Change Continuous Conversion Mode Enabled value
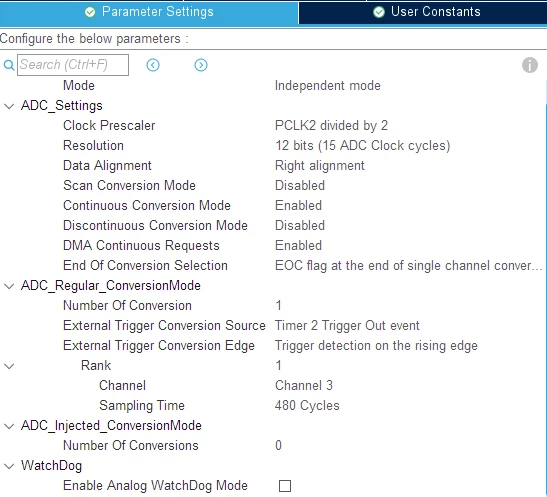 pos(298,205)
